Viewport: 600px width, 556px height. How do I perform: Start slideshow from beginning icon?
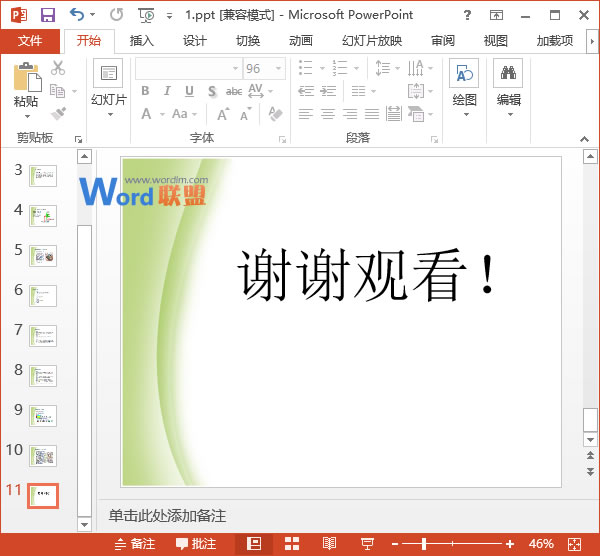click(x=146, y=15)
